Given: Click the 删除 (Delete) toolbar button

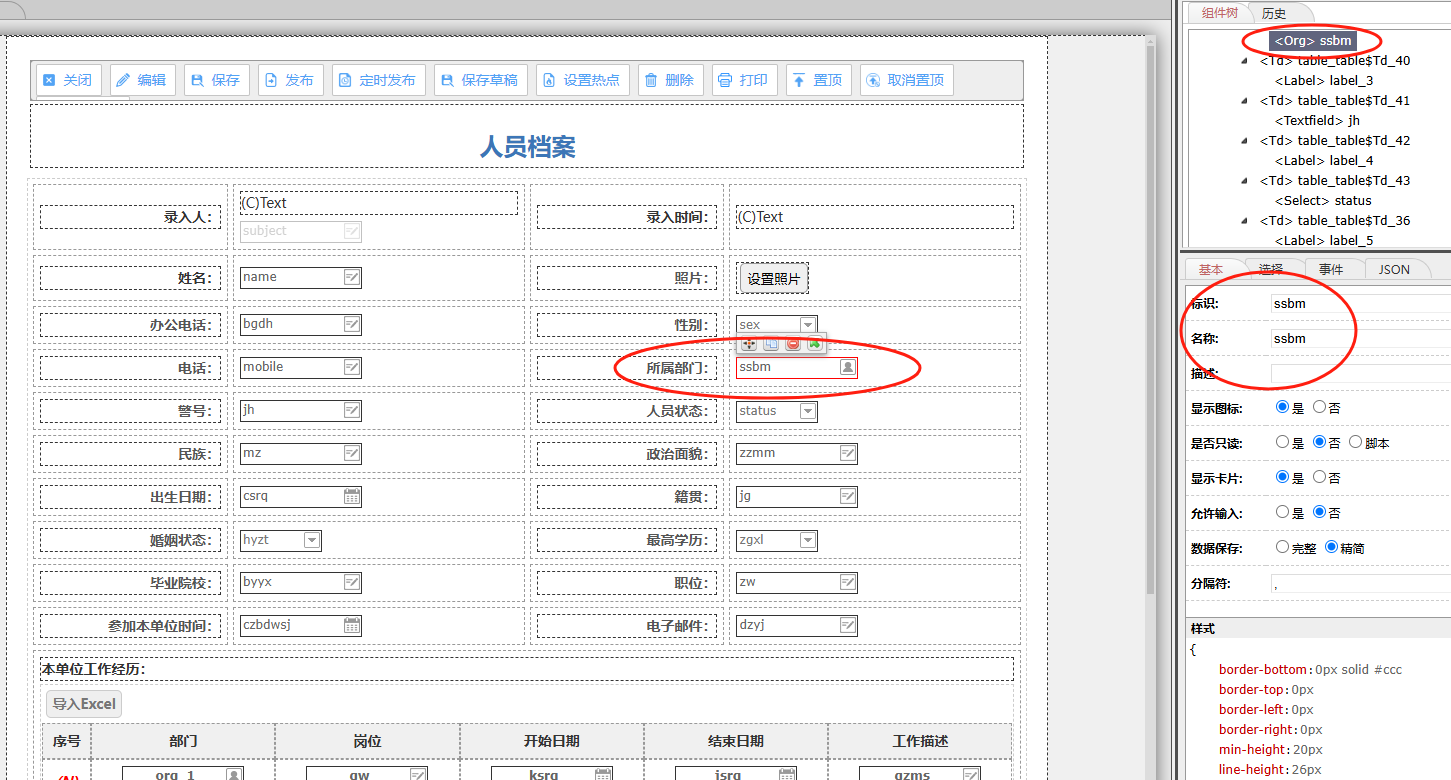Looking at the screenshot, I should coord(670,80).
